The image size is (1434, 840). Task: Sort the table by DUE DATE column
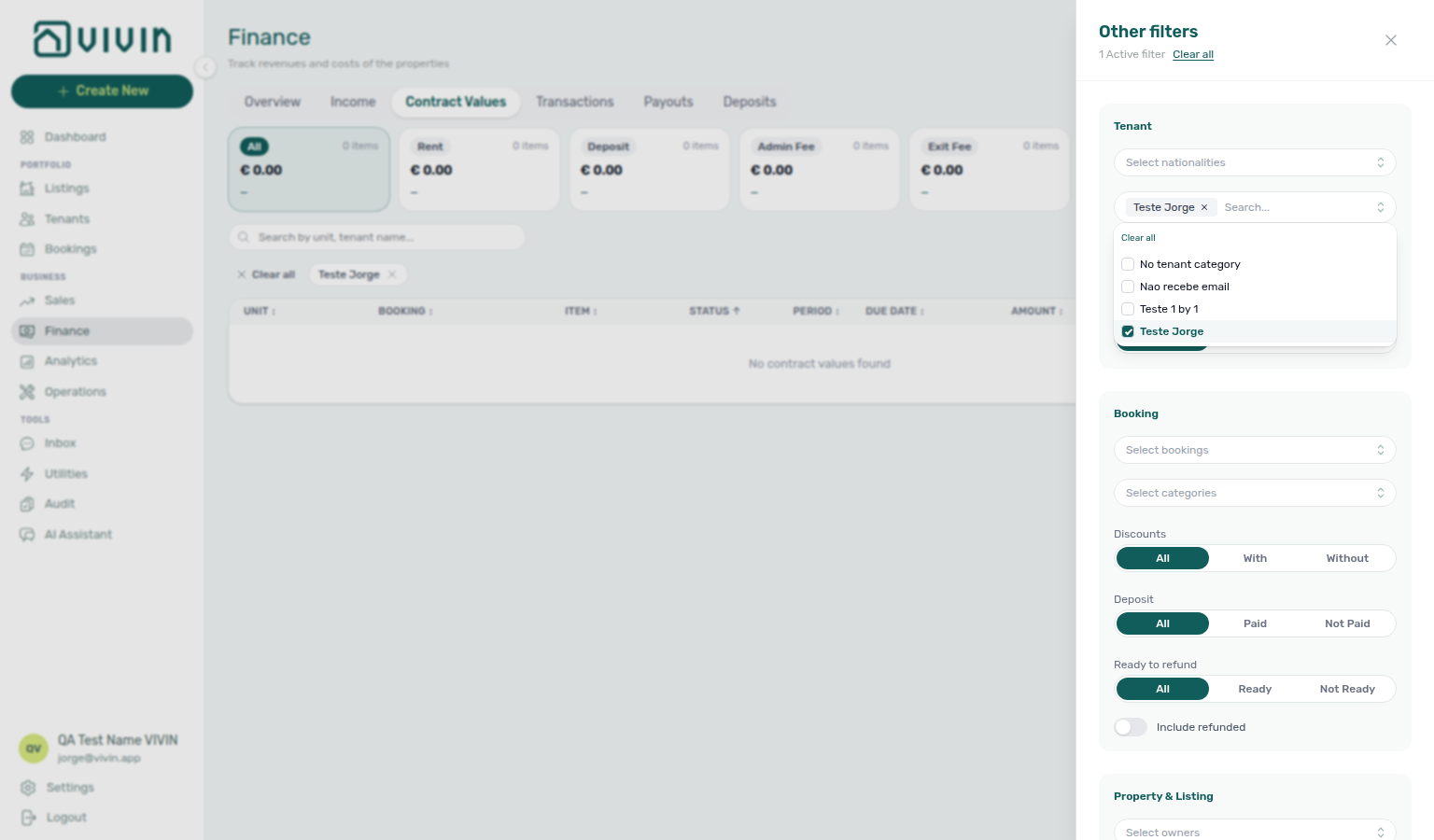tap(894, 311)
